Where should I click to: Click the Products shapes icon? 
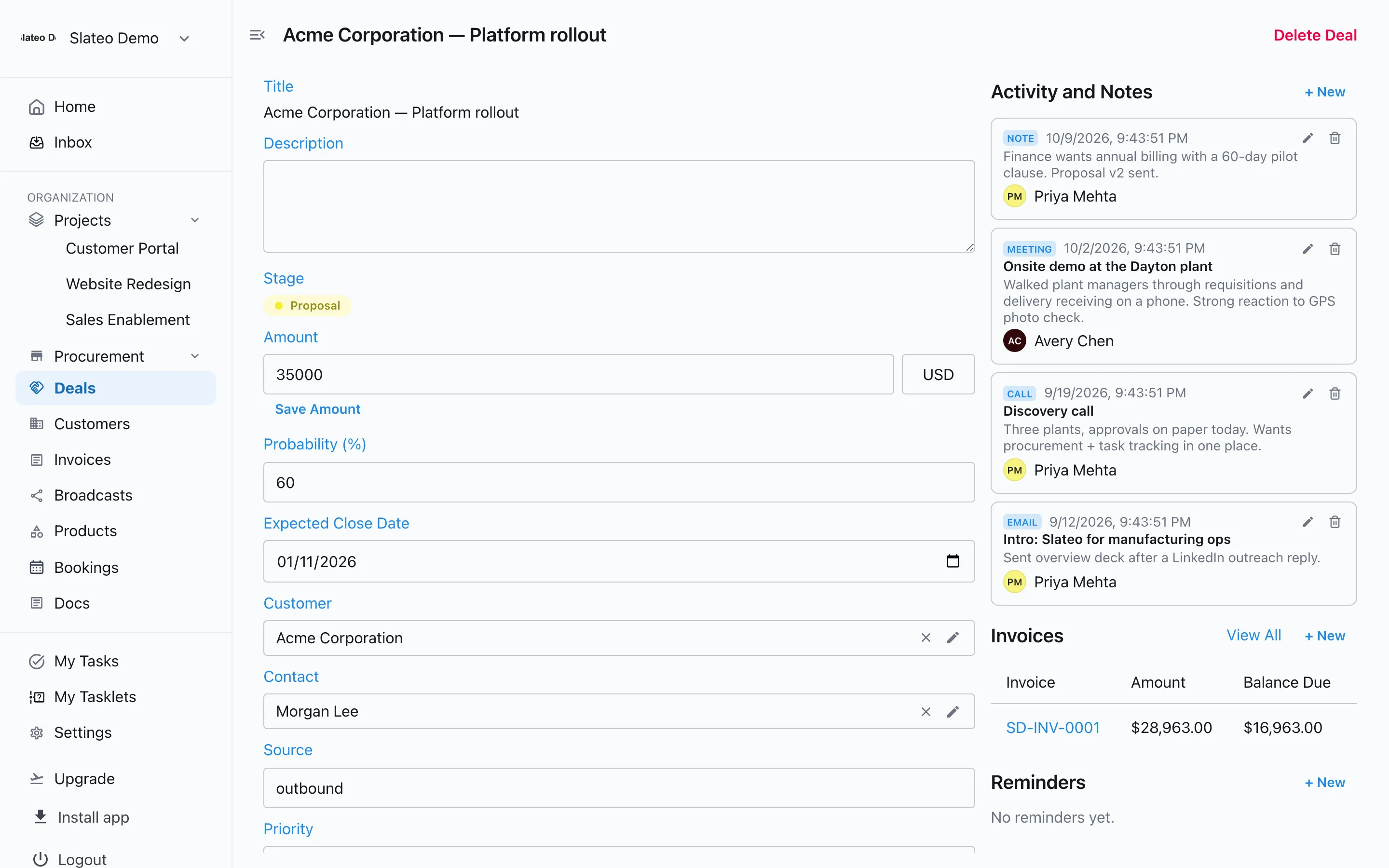[37, 531]
